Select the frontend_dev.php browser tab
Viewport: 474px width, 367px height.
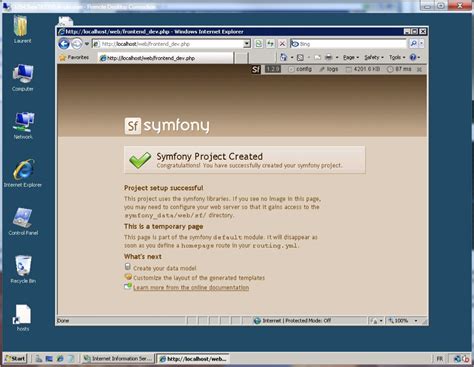click(x=166, y=58)
